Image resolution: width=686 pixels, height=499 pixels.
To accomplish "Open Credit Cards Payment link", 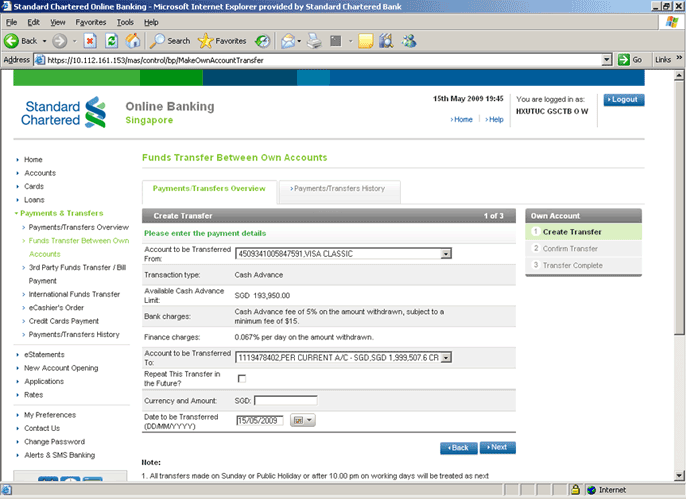I will [64, 321].
